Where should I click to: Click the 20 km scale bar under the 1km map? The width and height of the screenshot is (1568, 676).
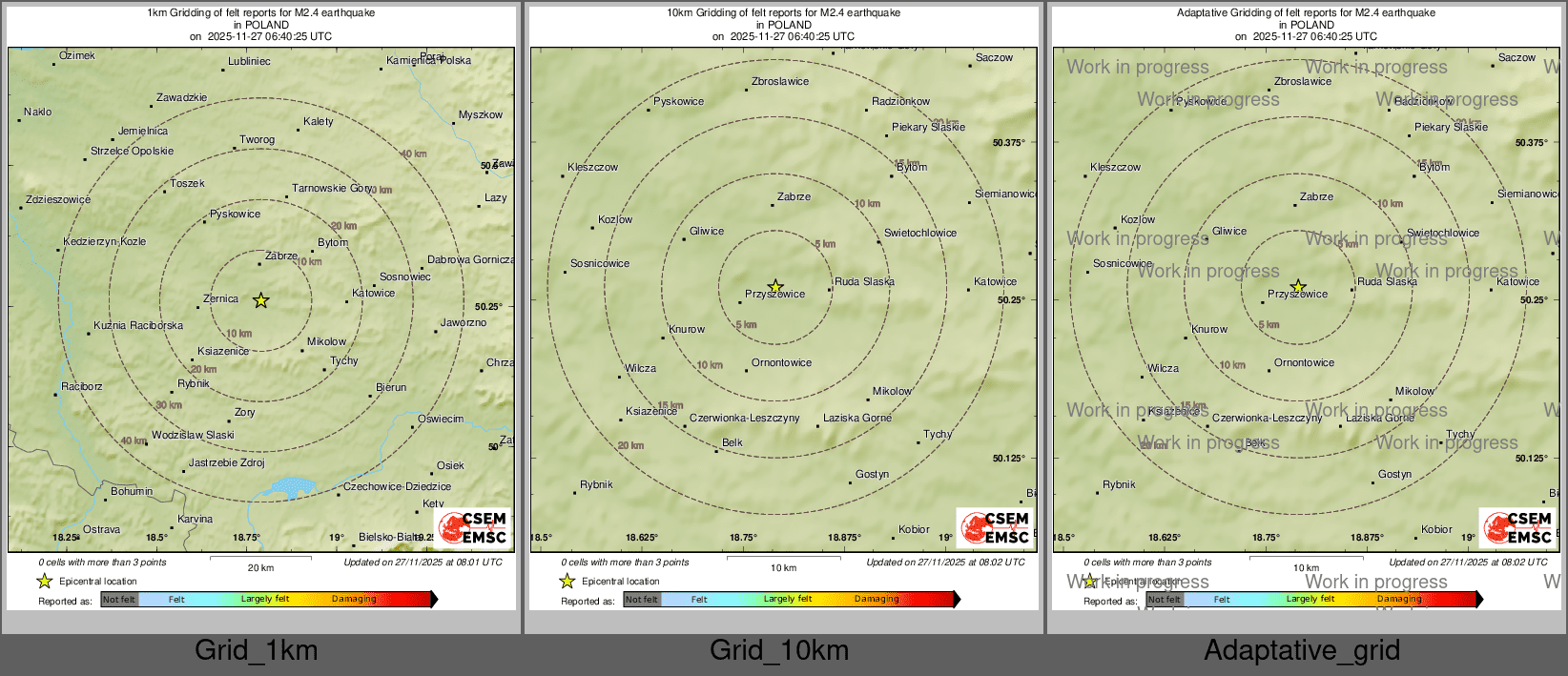(x=261, y=563)
